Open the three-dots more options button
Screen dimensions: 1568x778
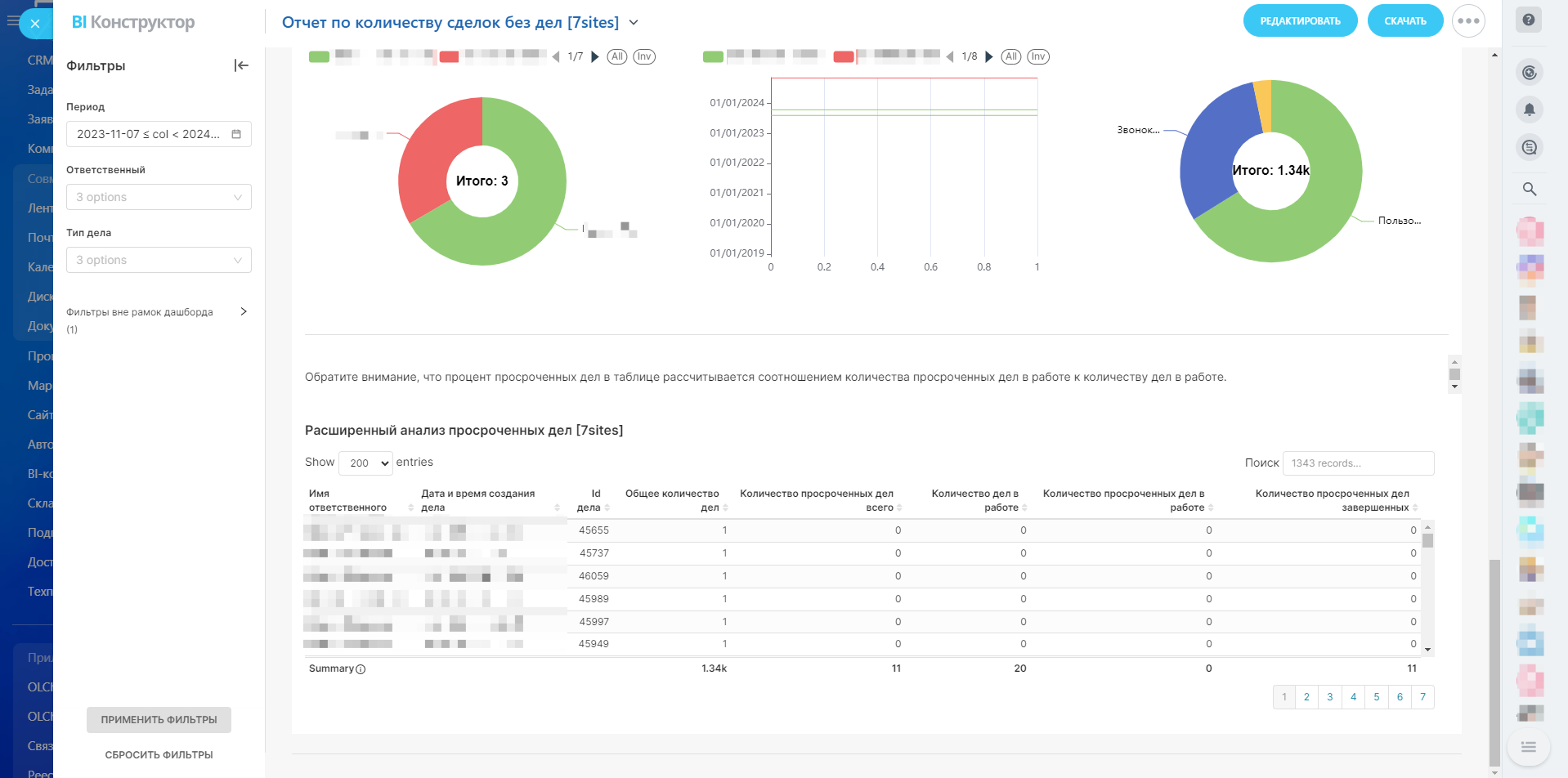[x=1468, y=21]
